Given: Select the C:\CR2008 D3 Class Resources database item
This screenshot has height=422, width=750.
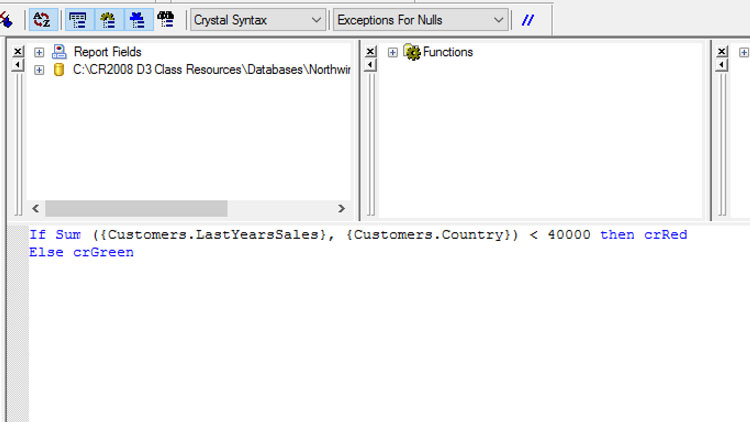Looking at the screenshot, I should point(211,70).
